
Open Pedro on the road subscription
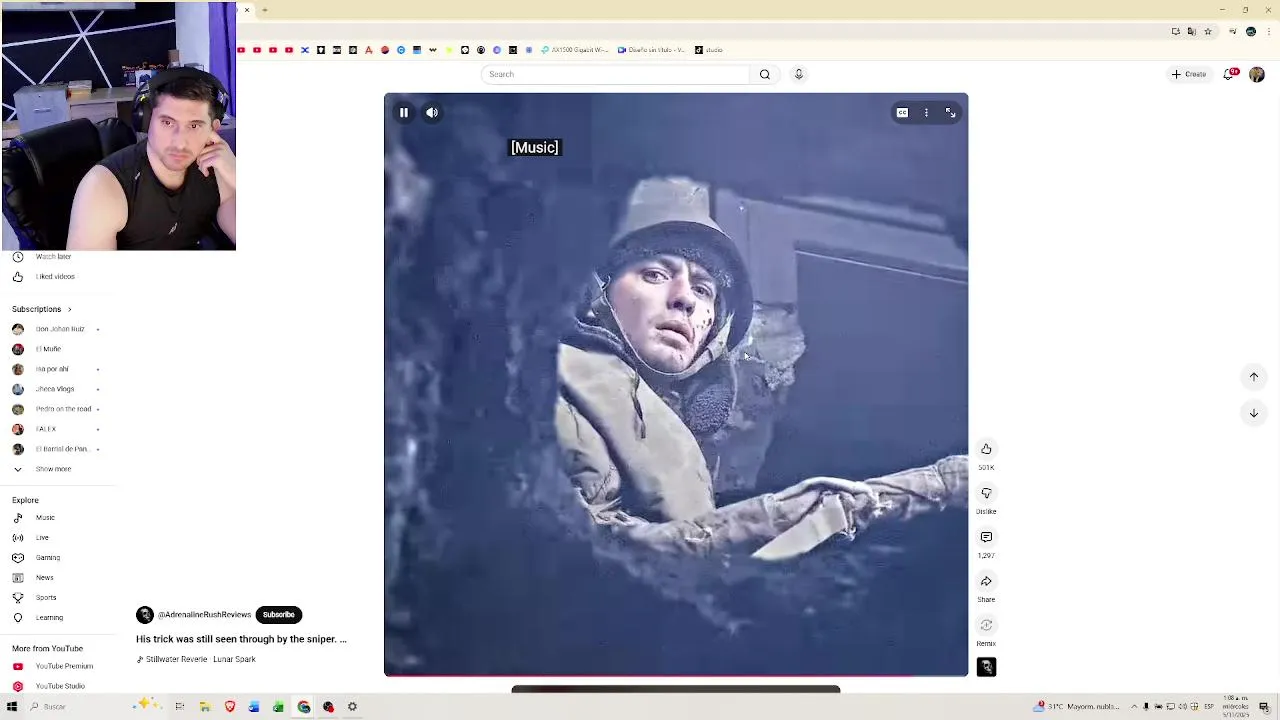(63, 409)
